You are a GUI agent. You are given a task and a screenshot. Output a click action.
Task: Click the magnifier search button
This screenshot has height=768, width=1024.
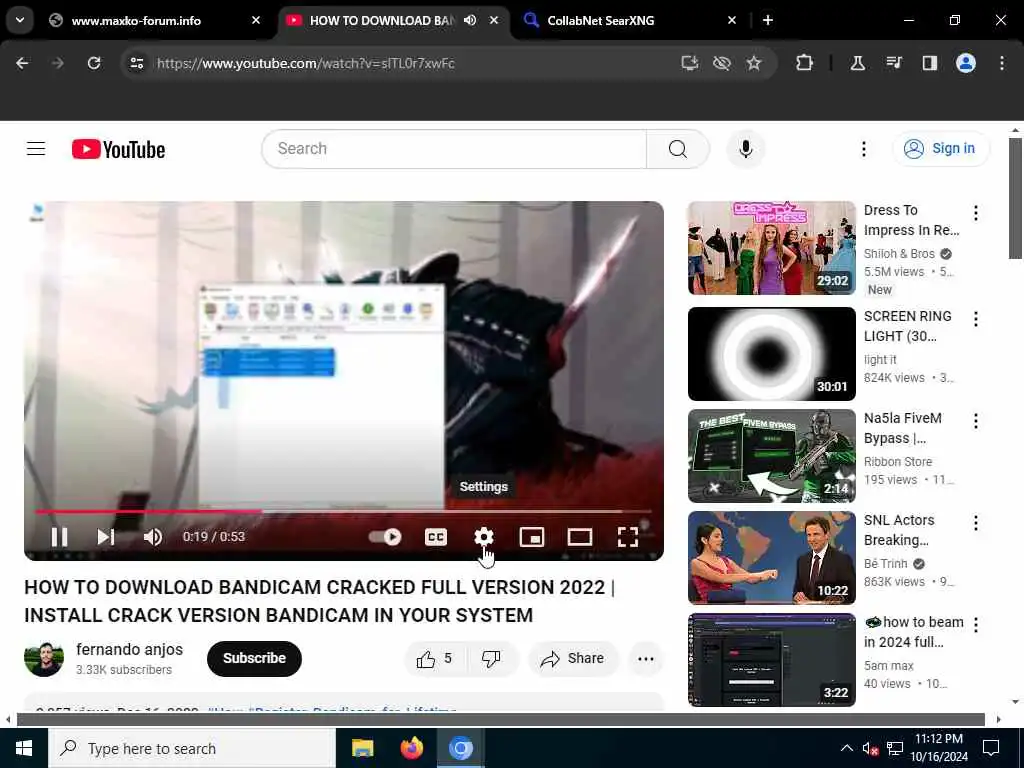678,149
